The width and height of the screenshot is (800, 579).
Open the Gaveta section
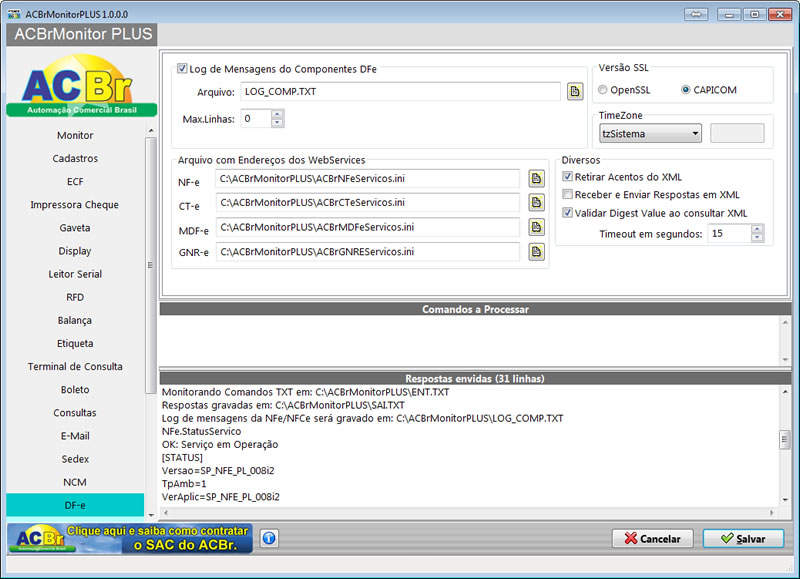[75, 228]
